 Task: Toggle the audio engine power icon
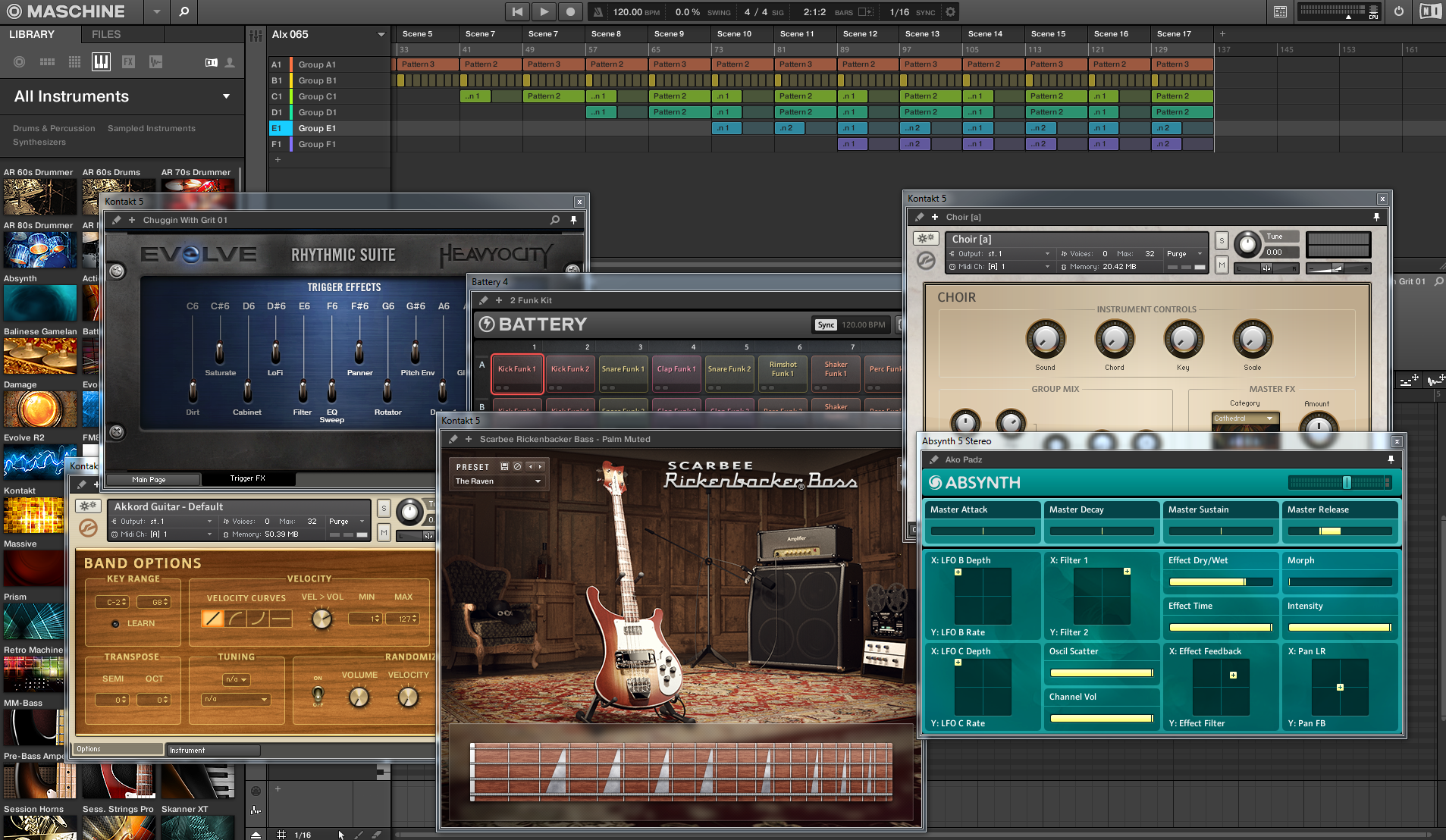tap(1398, 11)
